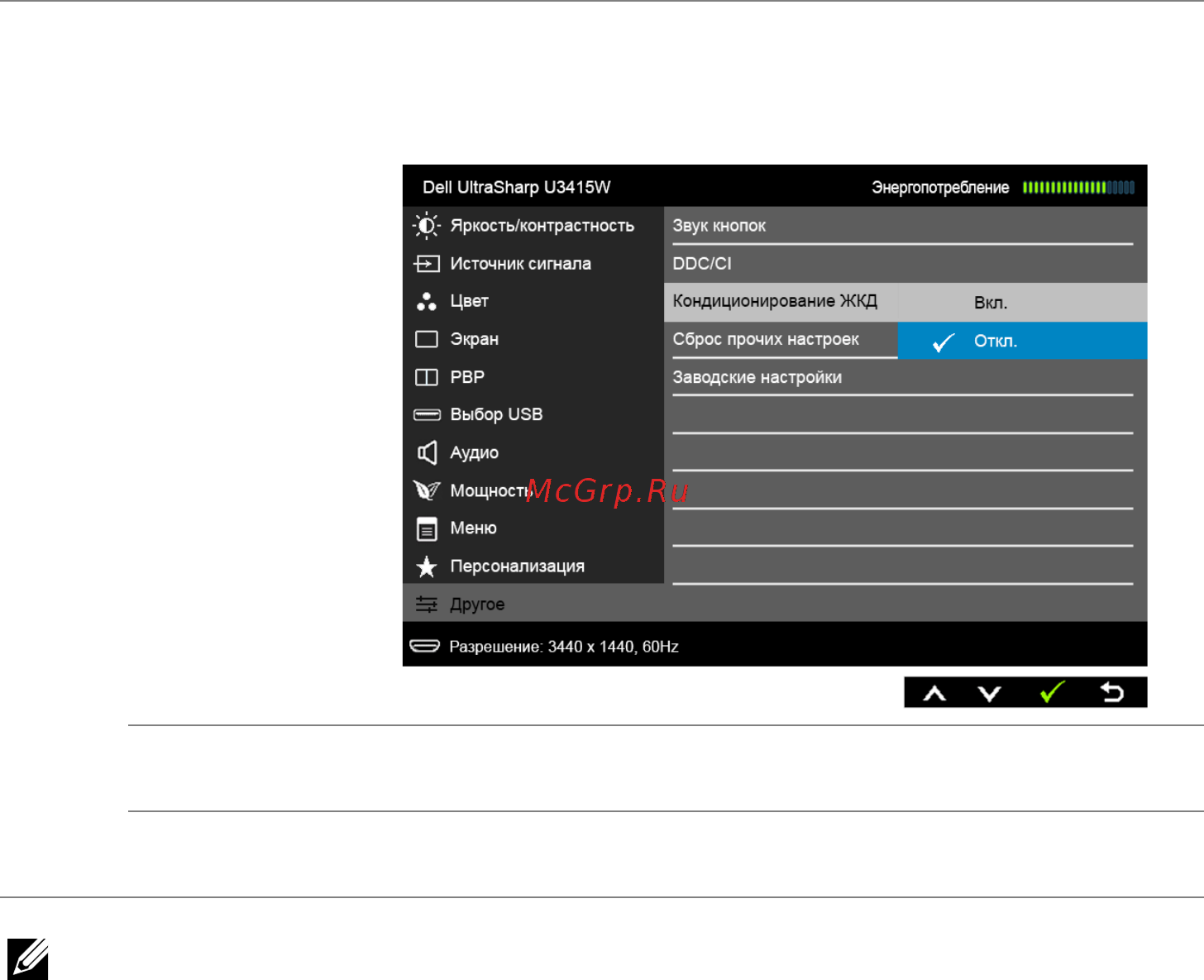The height and width of the screenshot is (980, 1204).
Task: Open the Выбор USB menu entry
Action: 533,414
